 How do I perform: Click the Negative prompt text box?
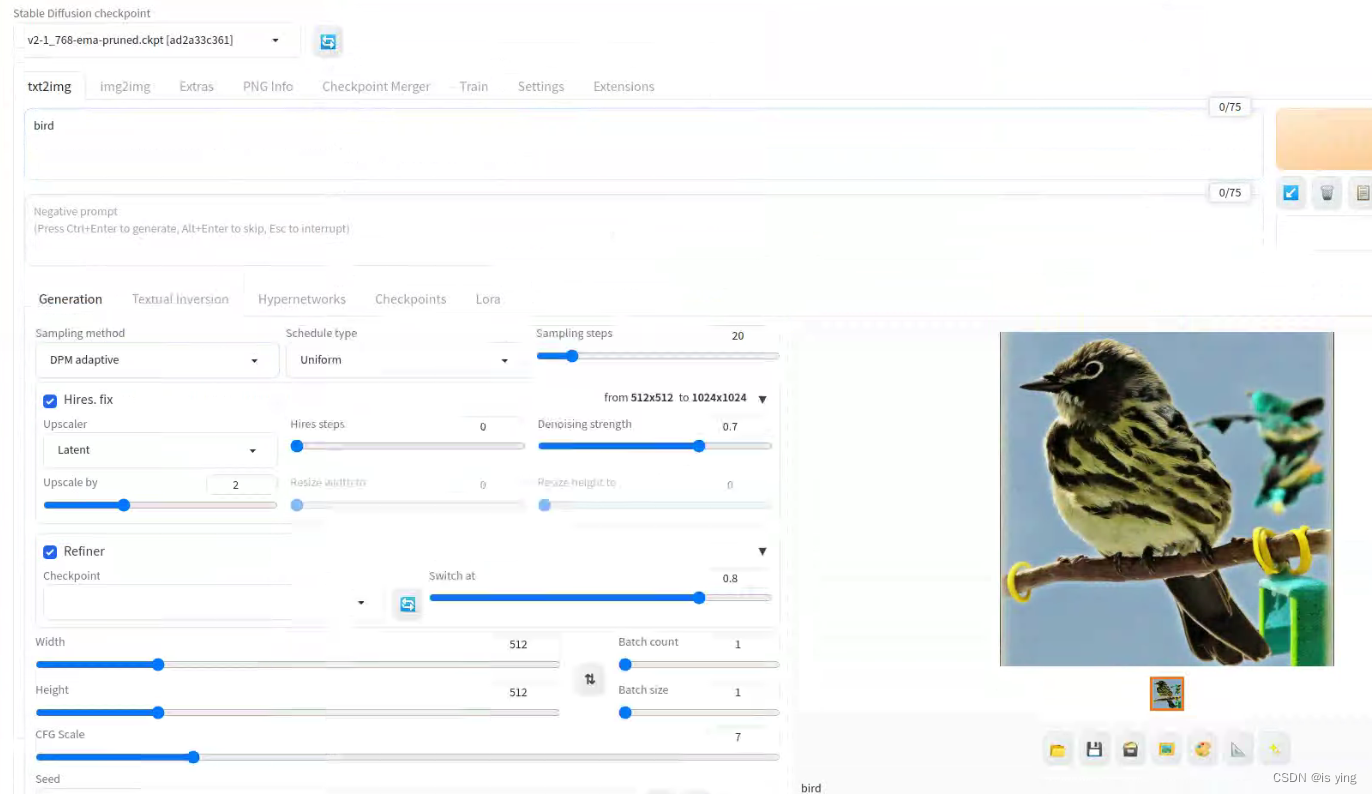643,230
